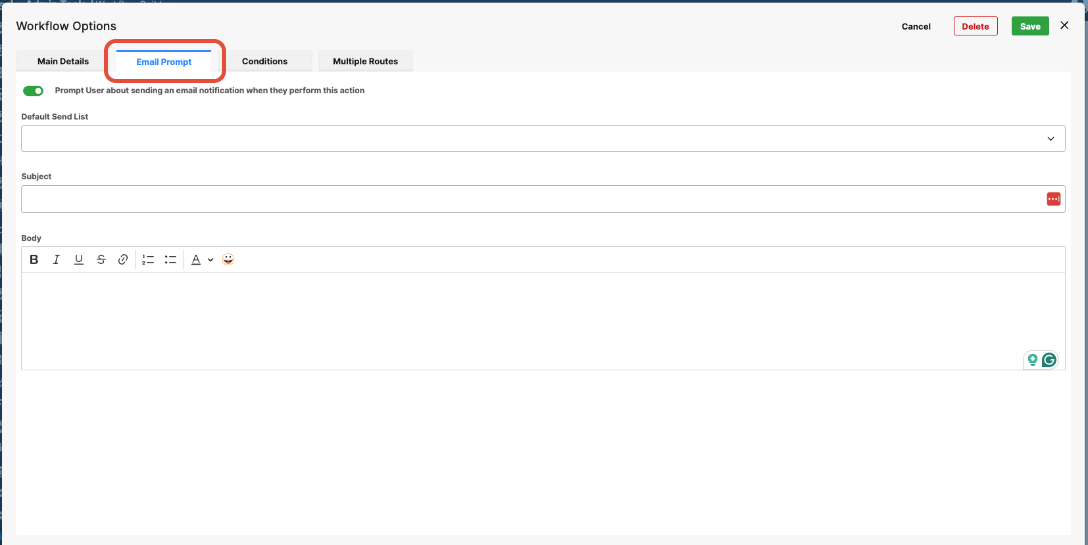Expand the text color dropdown arrow
Screen dimensions: 1088x545
click(210, 260)
